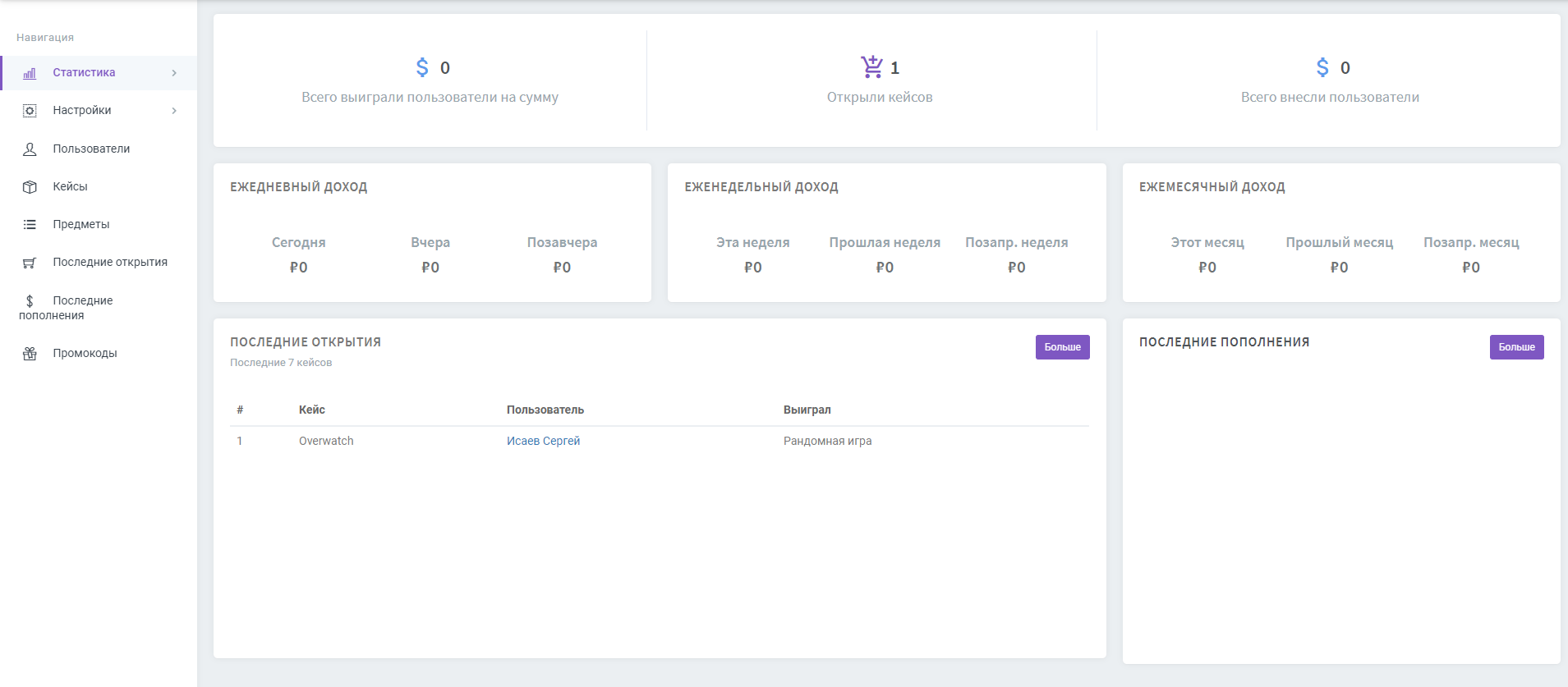The width and height of the screenshot is (1568, 687).
Task: Expand the Настройки submenu chevron
Action: pyautogui.click(x=174, y=111)
